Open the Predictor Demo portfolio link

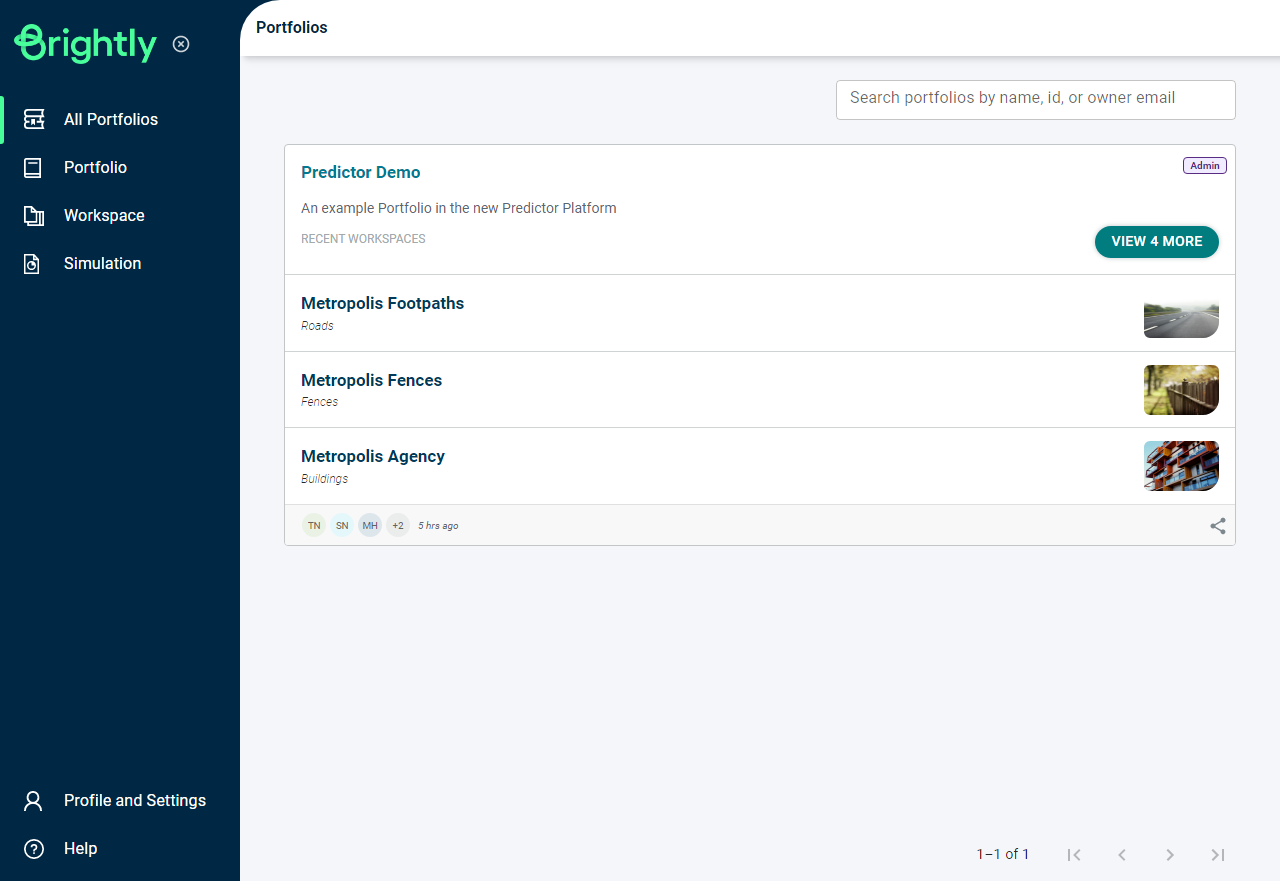tap(360, 172)
